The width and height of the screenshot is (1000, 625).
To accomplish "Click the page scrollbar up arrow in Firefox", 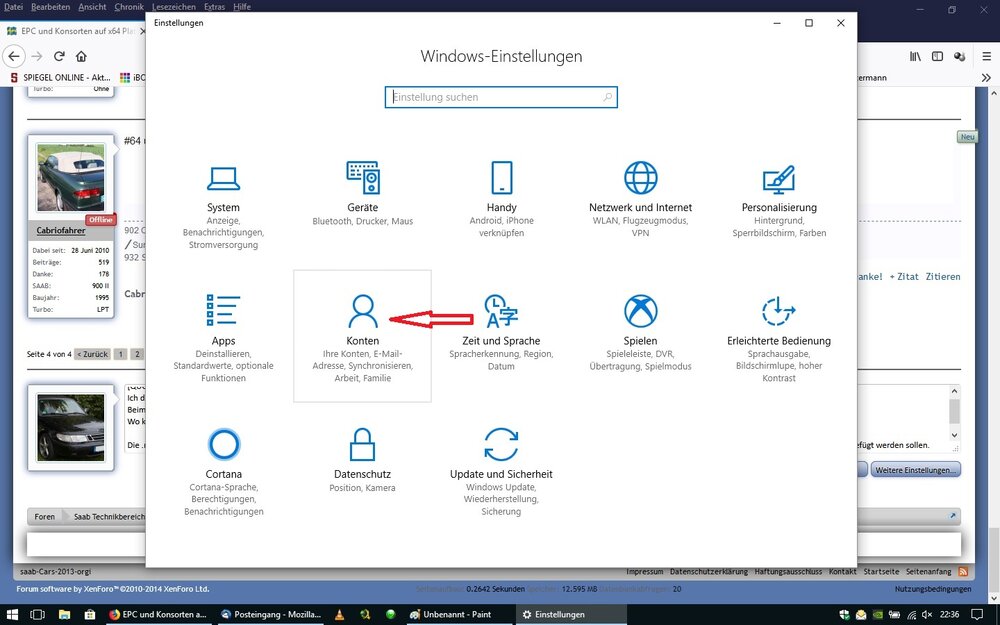I will [x=994, y=94].
